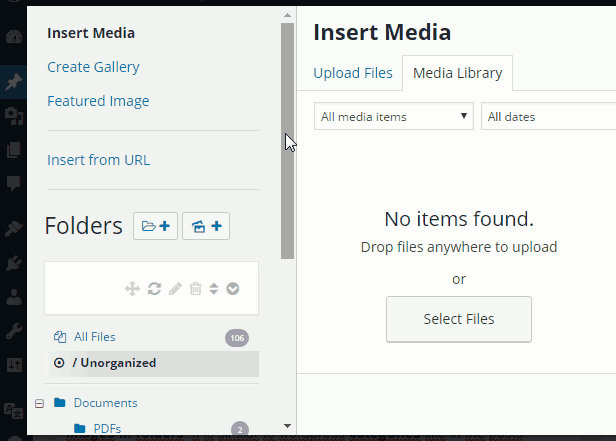Click the add new gallery folder button
This screenshot has height=441, width=616.
[206, 226]
